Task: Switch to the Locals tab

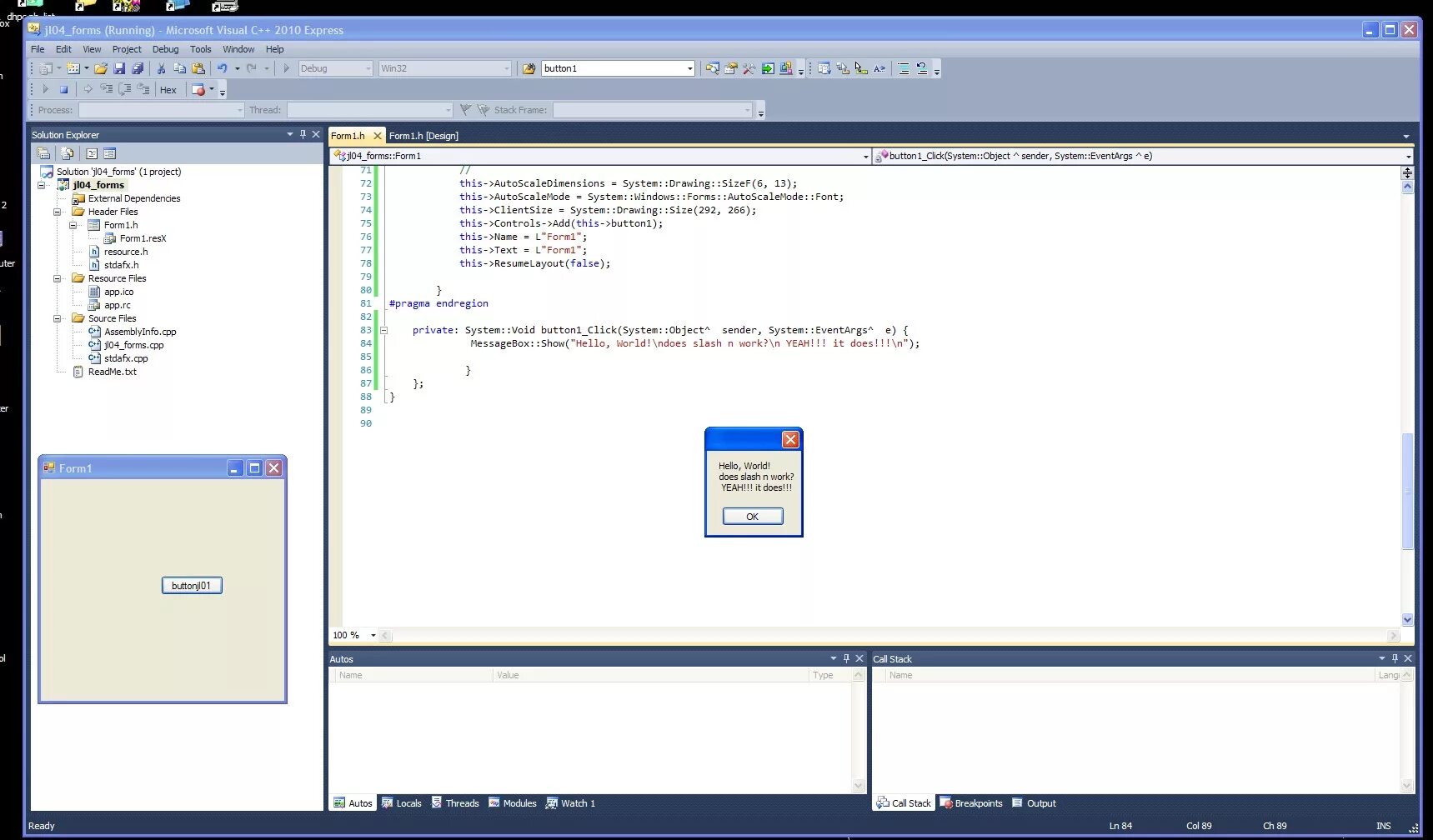Action: pos(401,803)
